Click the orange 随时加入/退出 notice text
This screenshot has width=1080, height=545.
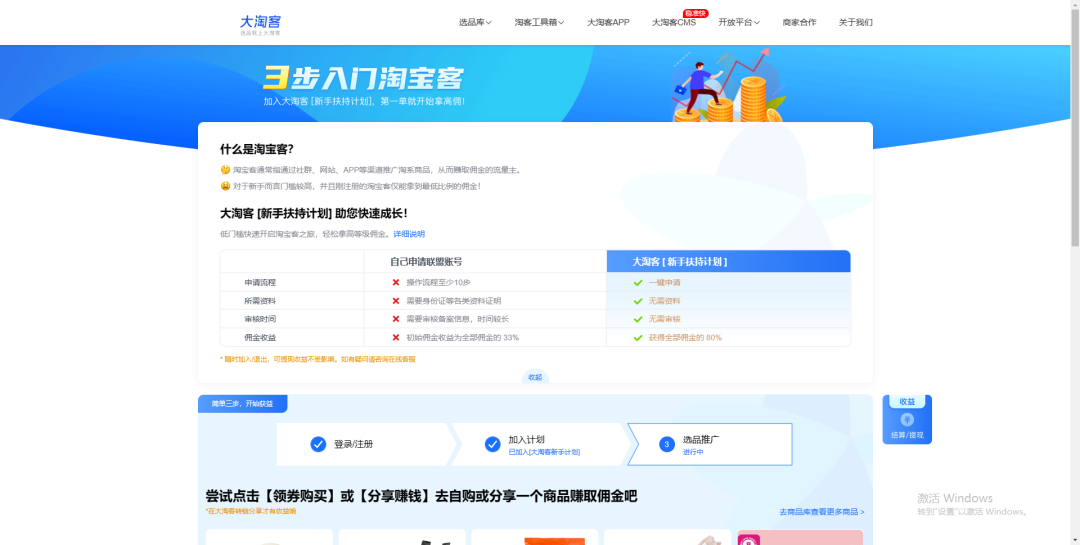coord(318,359)
